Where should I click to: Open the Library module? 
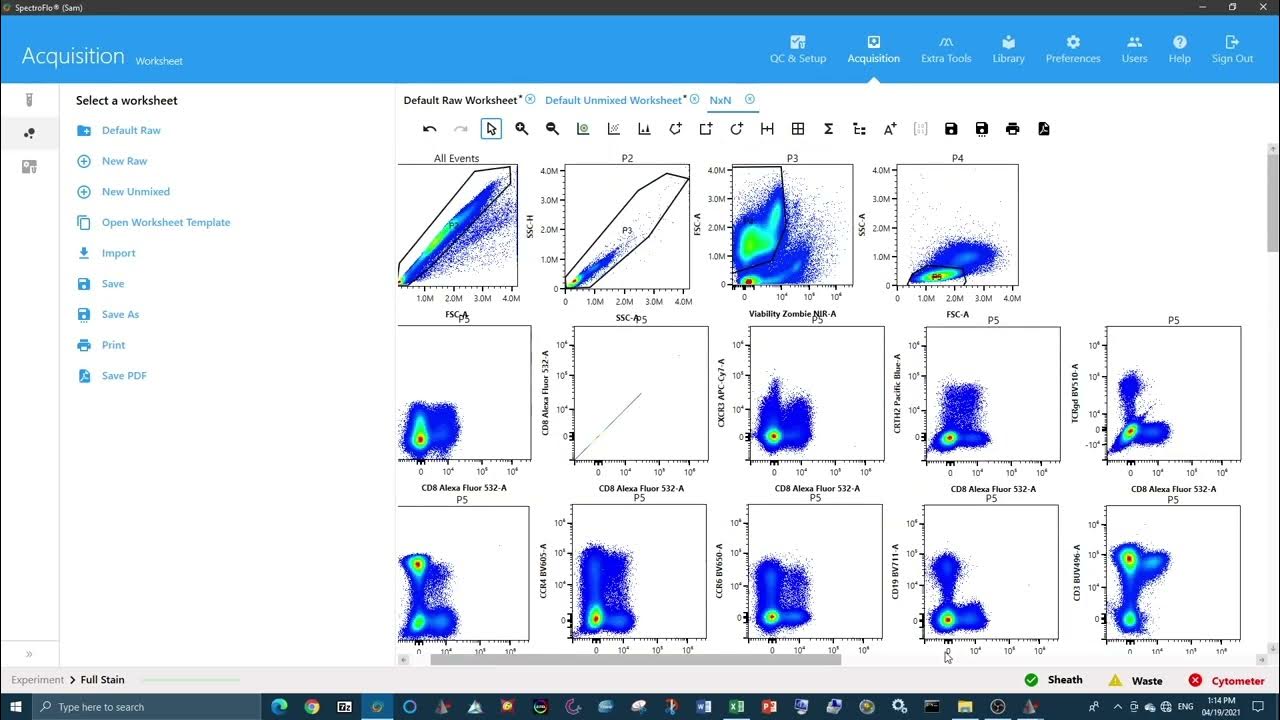(1008, 49)
